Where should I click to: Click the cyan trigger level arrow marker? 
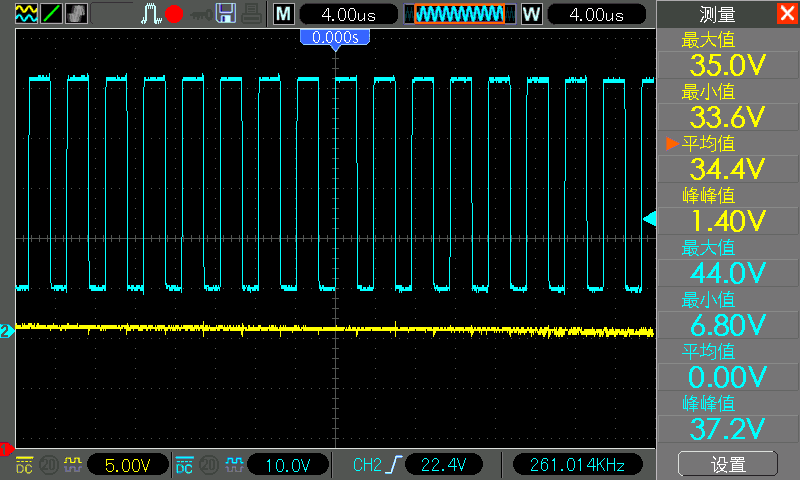tap(649, 219)
